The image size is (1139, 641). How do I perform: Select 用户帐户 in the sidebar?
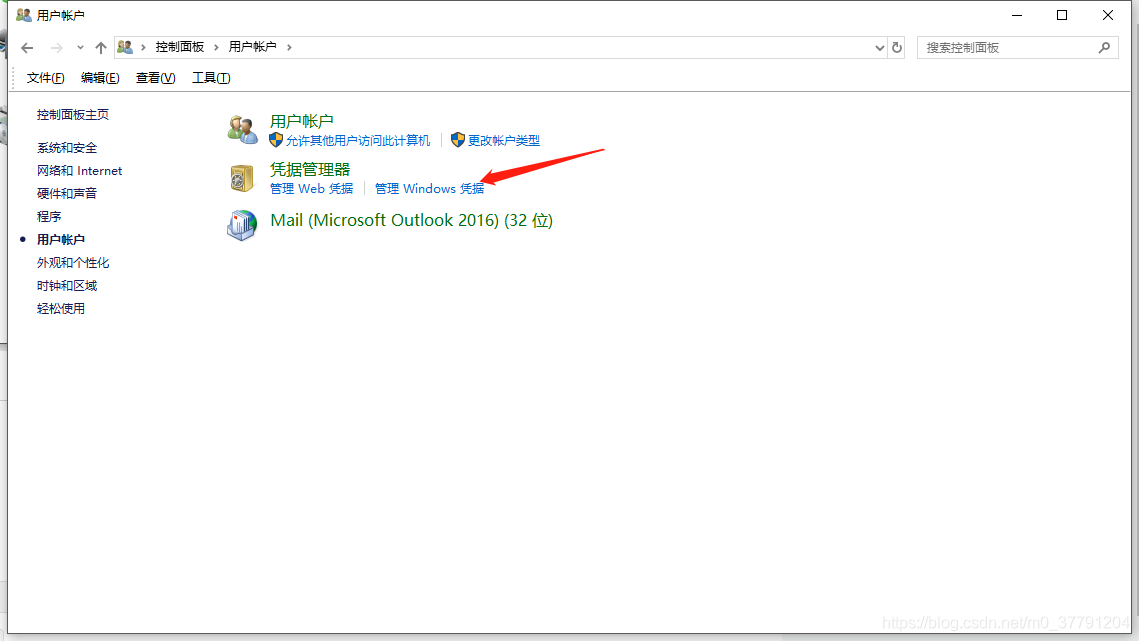tap(61, 240)
